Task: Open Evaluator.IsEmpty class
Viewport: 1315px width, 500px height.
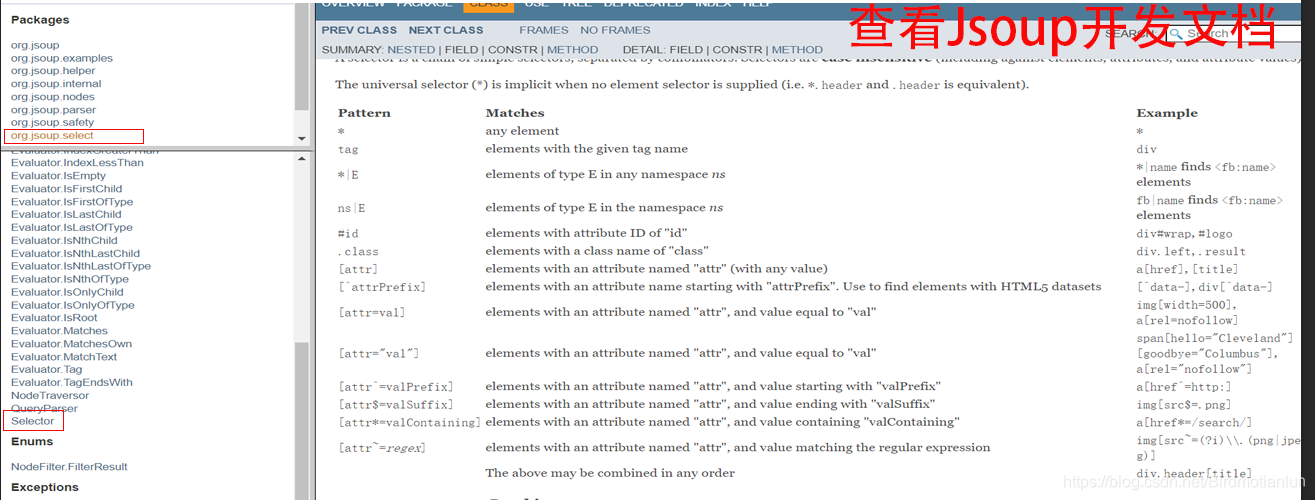Action: click(58, 175)
